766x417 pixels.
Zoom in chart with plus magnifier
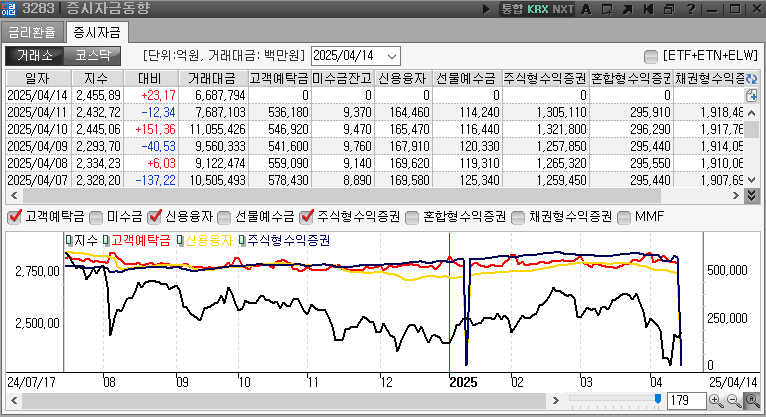(x=716, y=401)
